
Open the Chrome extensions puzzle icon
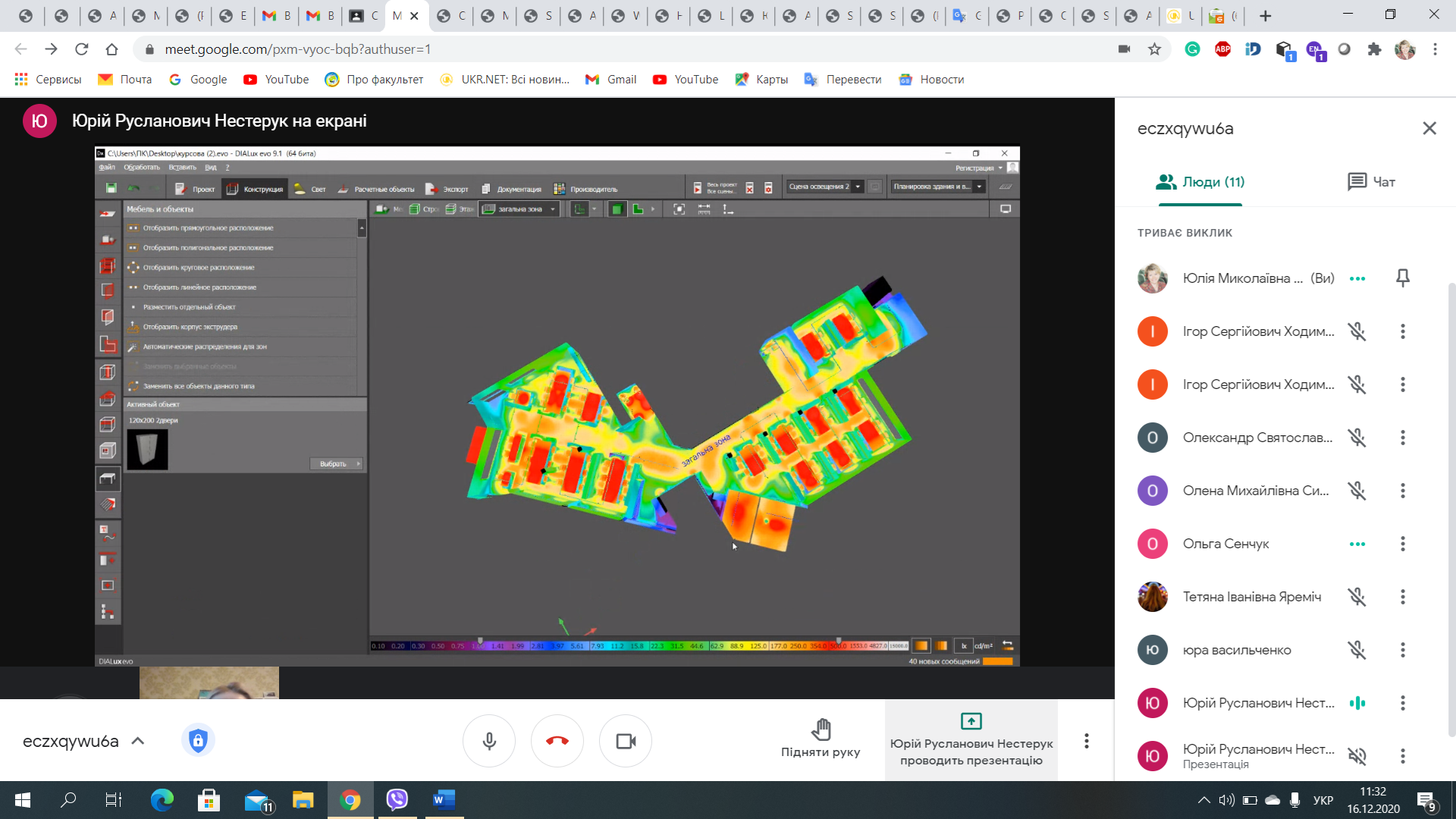1374,49
